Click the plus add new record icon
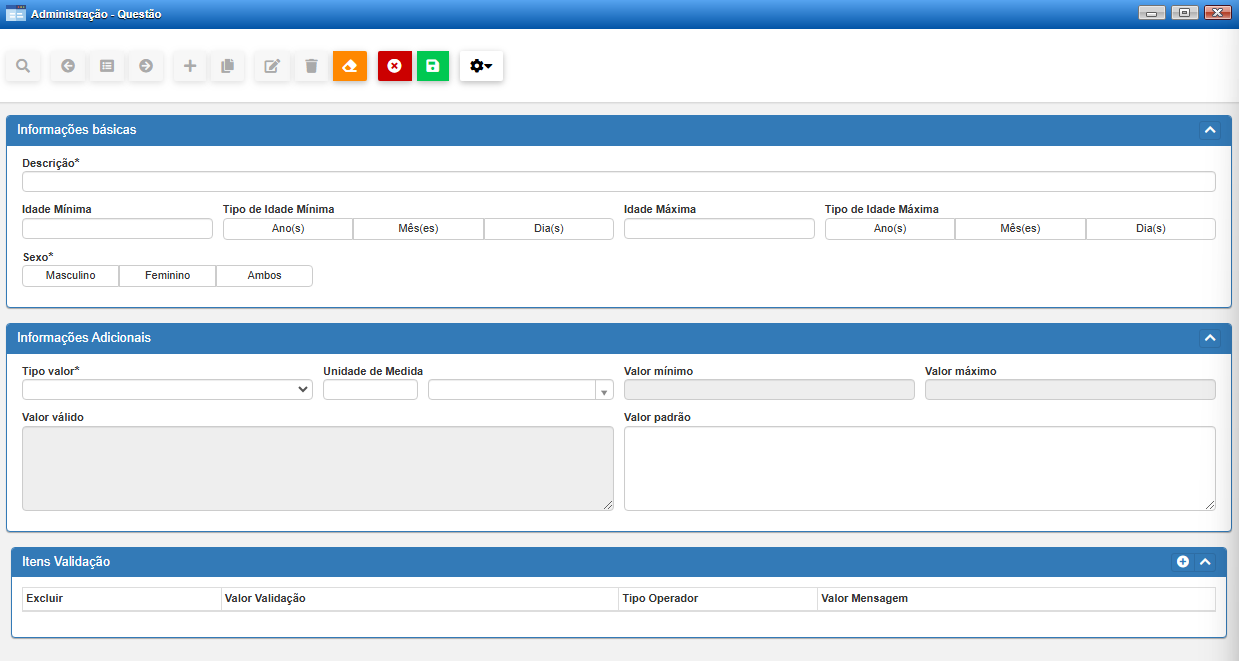Image resolution: width=1239 pixels, height=661 pixels. tap(190, 66)
